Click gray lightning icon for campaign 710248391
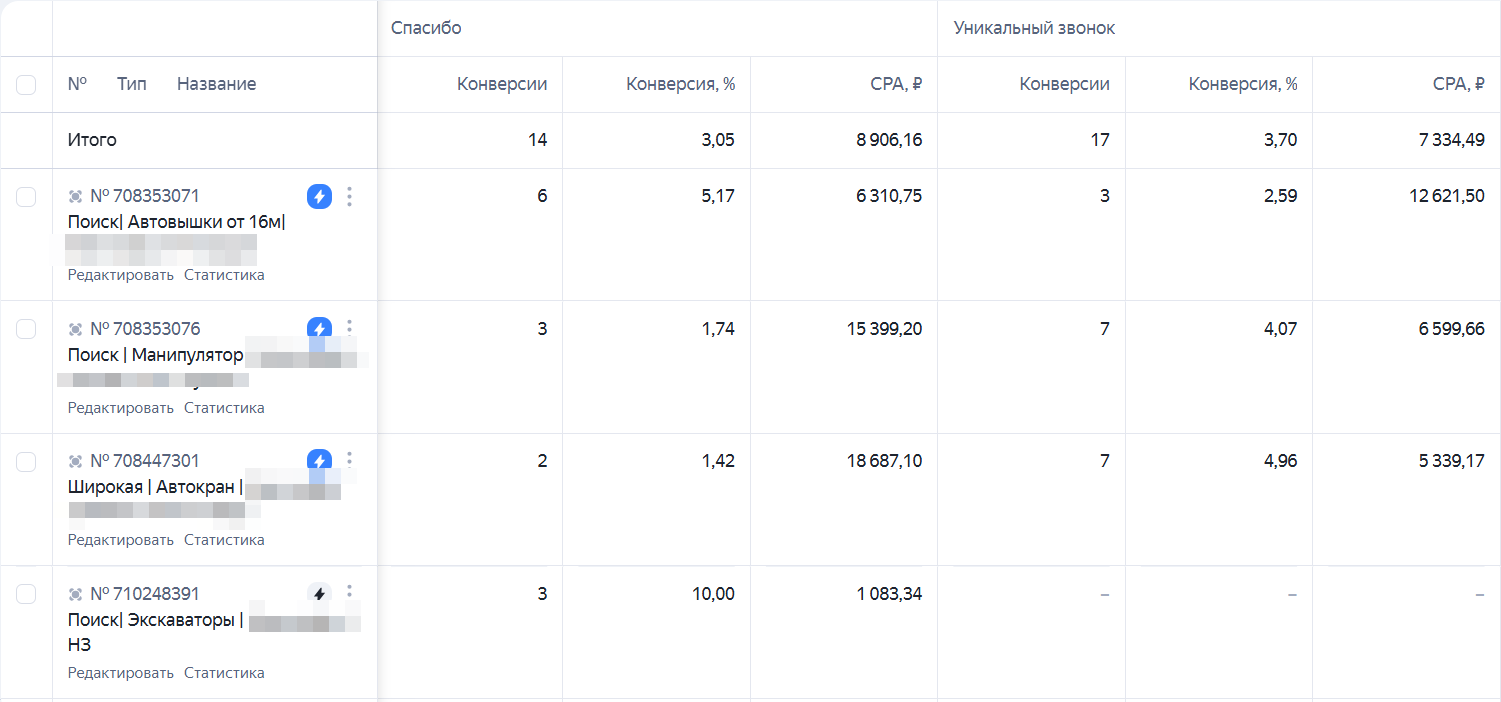This screenshot has width=1501, height=702. click(x=319, y=594)
